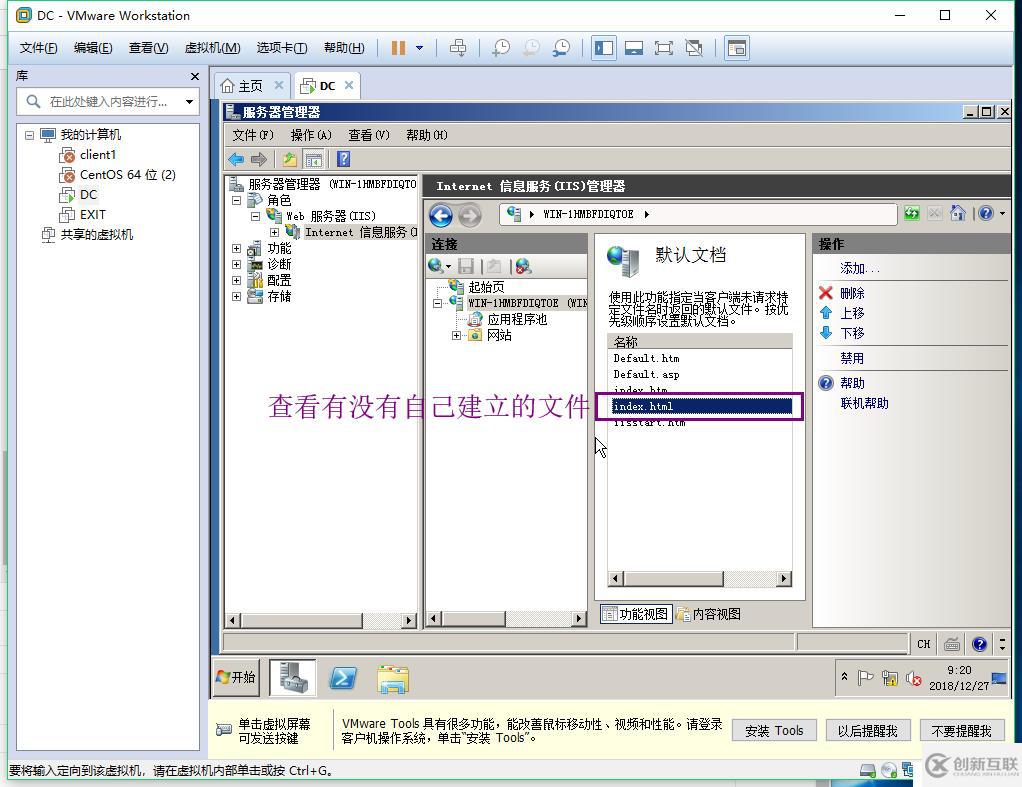Open the Server Manager help toolbar icon
The height and width of the screenshot is (787, 1022).
[343, 159]
